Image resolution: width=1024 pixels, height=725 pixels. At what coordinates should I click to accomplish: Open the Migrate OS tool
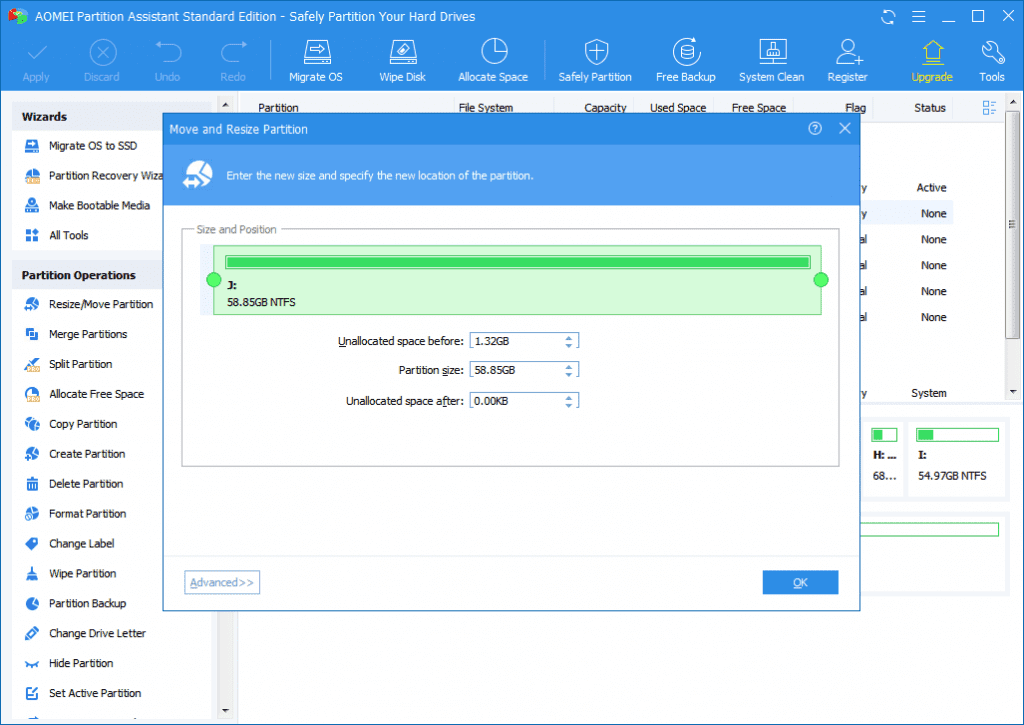click(x=316, y=59)
